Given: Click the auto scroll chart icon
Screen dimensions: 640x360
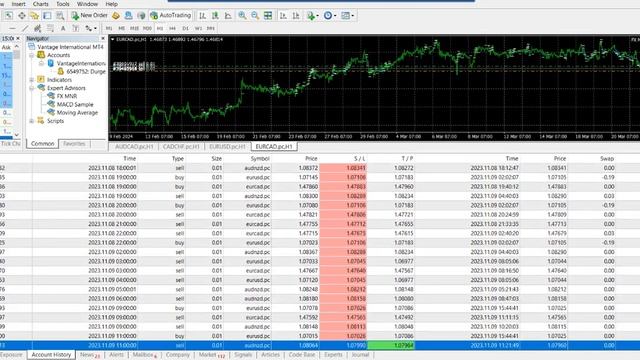Looking at the screenshot, I should tap(283, 16).
